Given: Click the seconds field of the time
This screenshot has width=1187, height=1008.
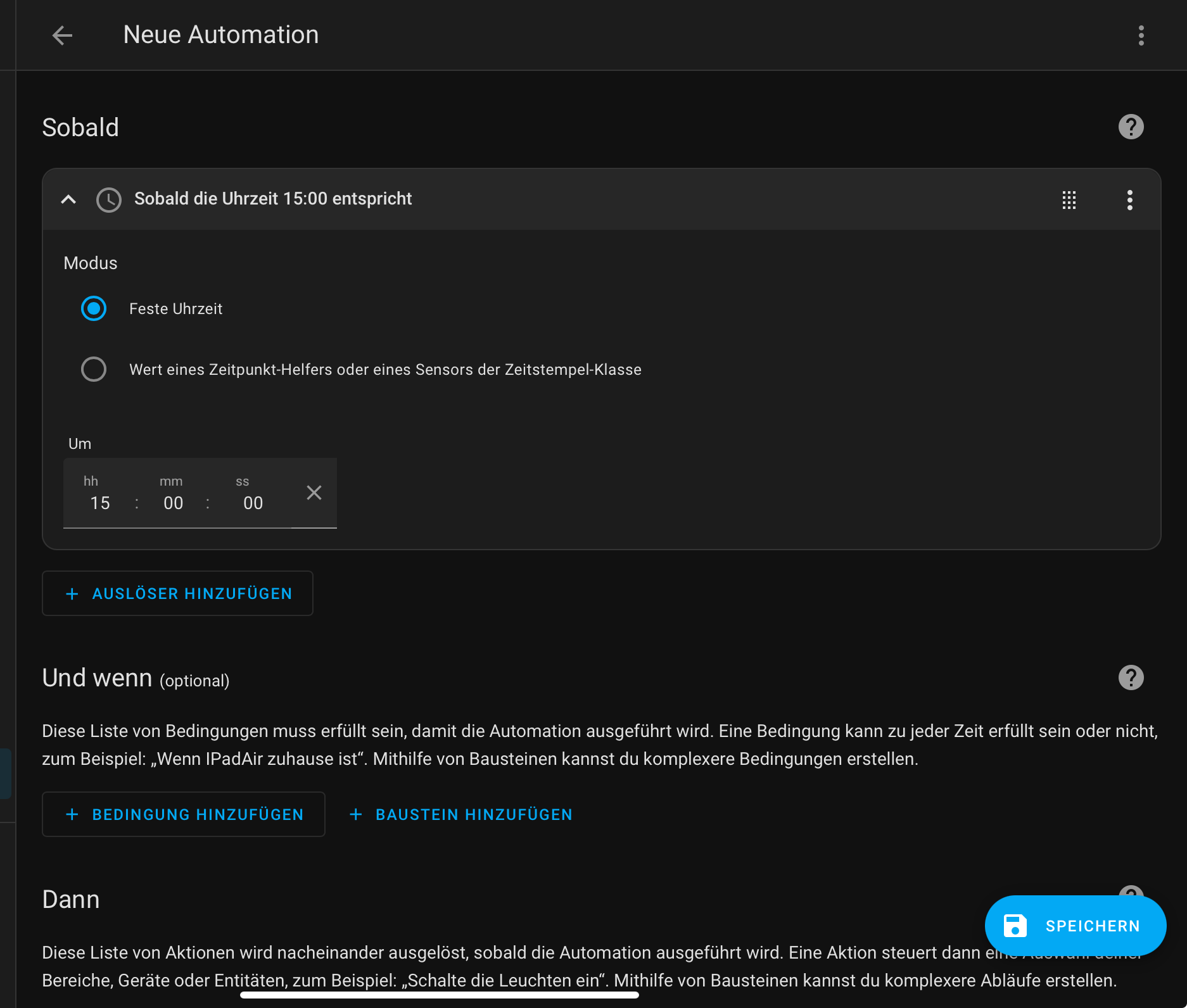Looking at the screenshot, I should pyautogui.click(x=253, y=503).
